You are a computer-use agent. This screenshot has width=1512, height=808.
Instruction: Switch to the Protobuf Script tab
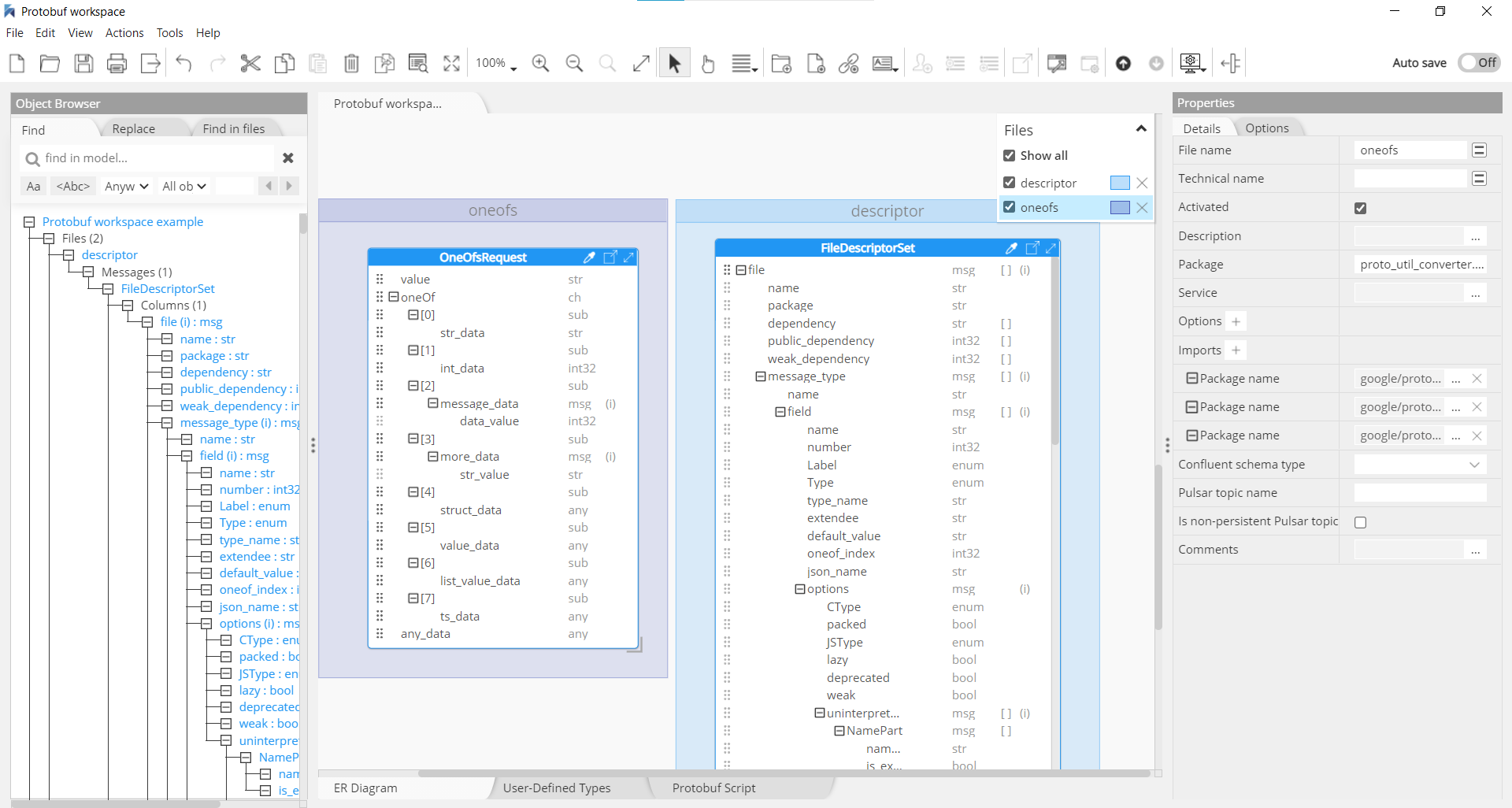(713, 788)
